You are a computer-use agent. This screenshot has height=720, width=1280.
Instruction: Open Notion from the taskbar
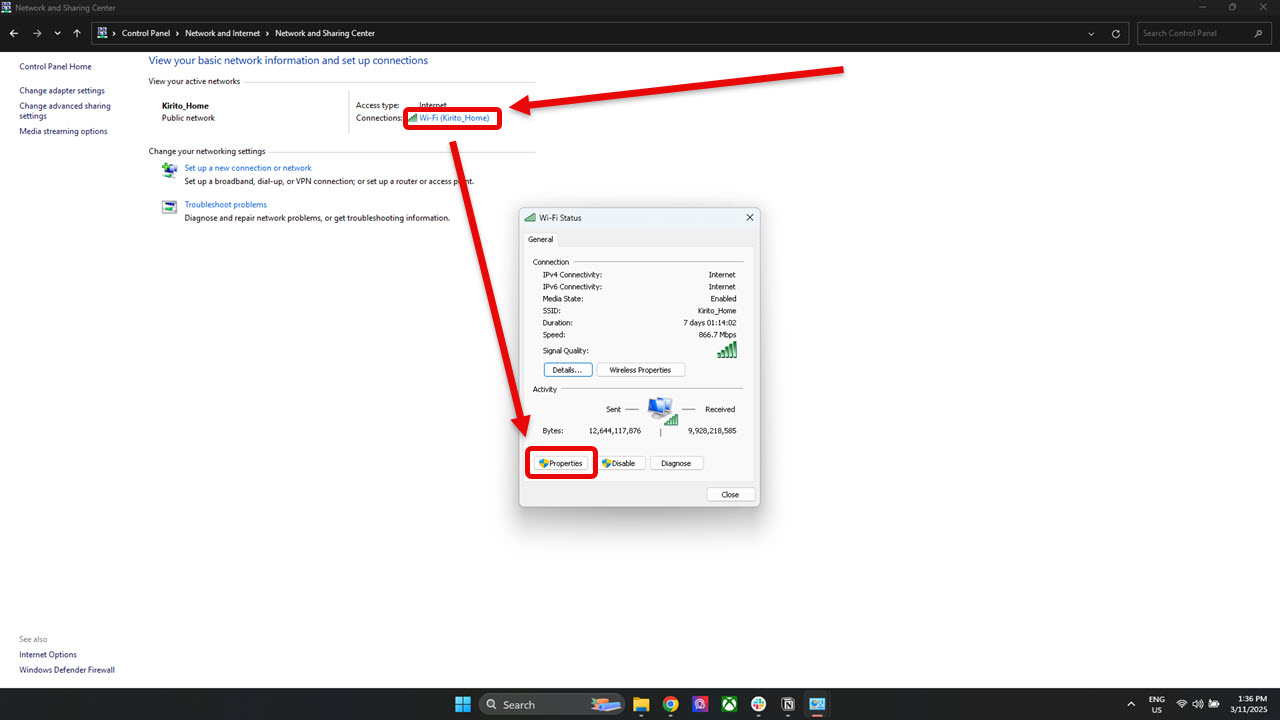(x=788, y=704)
